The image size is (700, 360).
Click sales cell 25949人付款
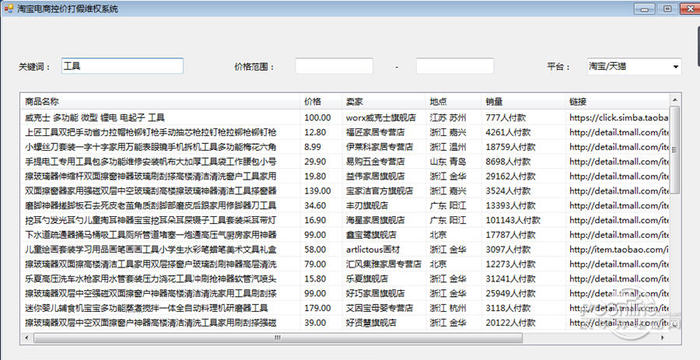(511, 293)
